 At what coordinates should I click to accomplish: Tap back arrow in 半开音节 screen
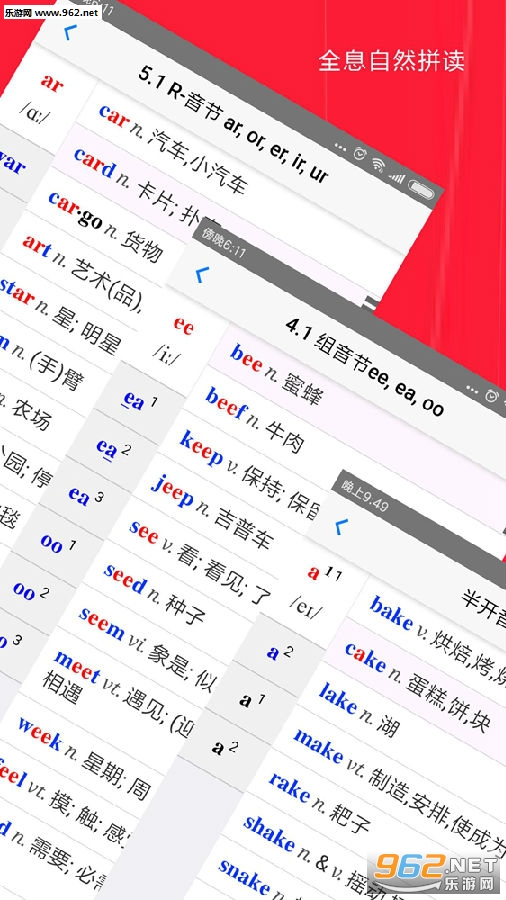coord(341,525)
